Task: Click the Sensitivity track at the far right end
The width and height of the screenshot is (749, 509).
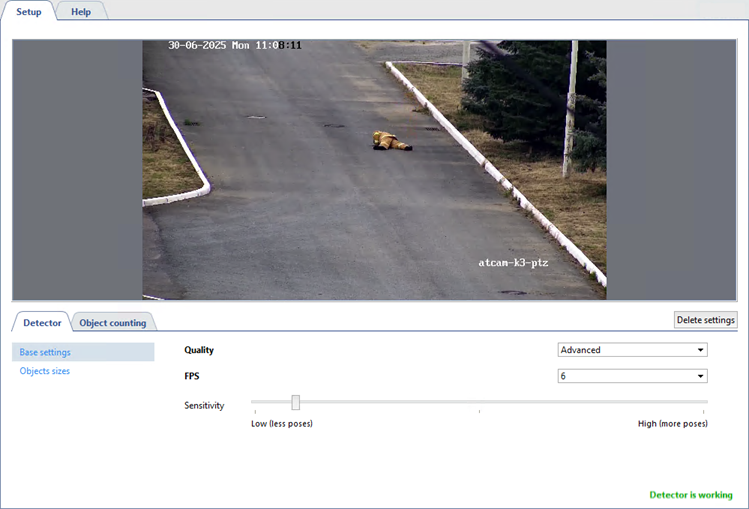Action: [705, 402]
